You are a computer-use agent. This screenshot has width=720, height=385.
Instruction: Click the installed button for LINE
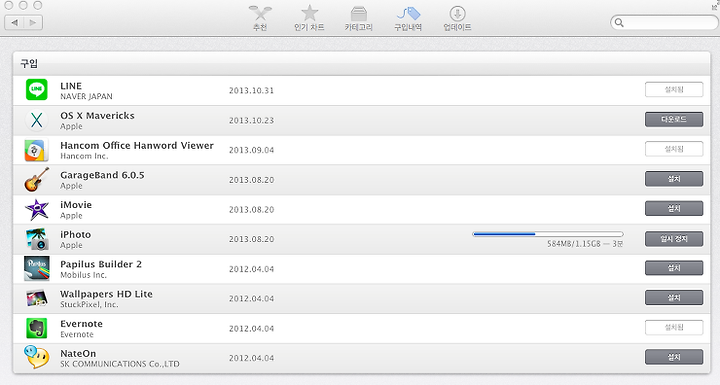click(674, 90)
